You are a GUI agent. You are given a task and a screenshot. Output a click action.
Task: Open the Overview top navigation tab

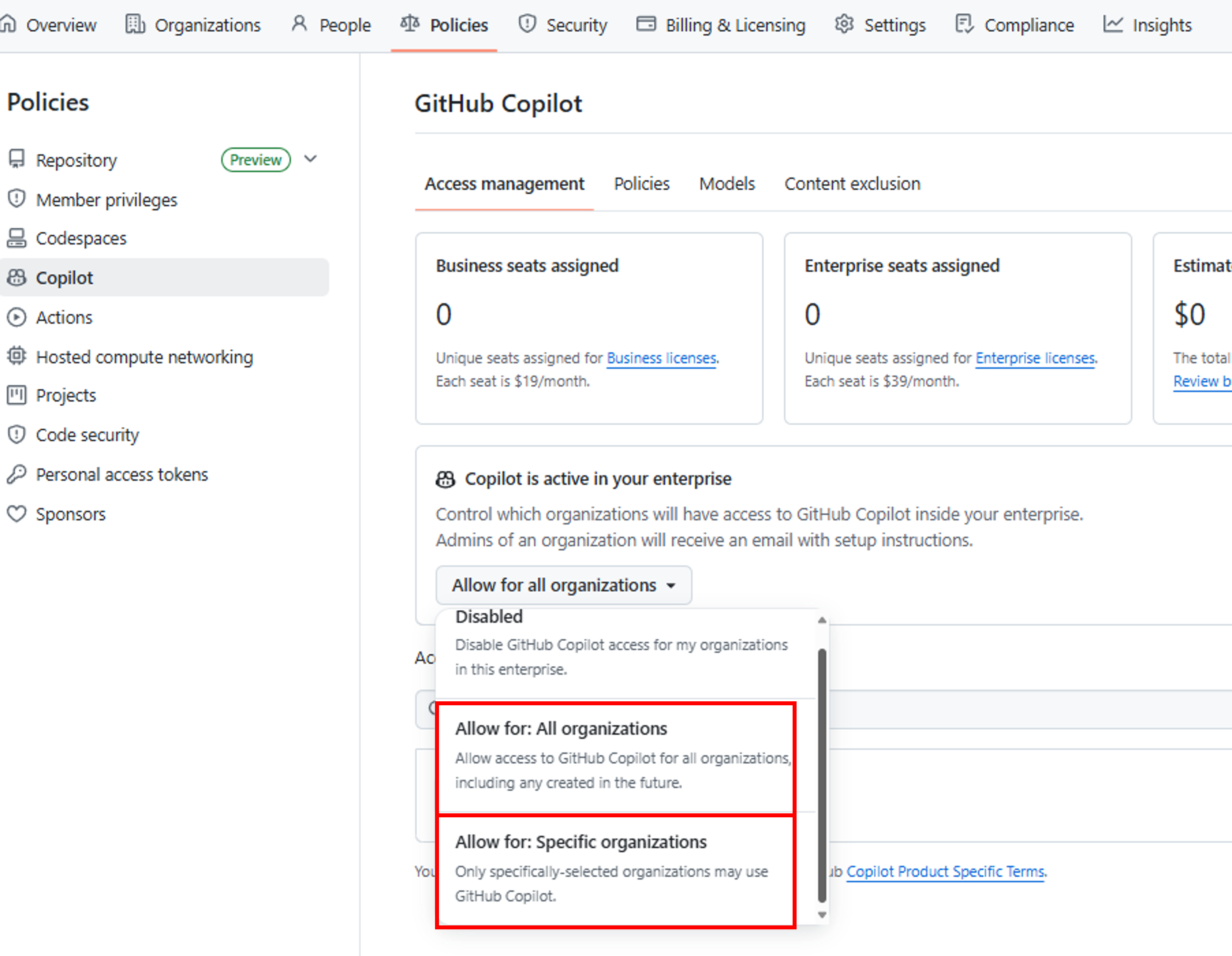(49, 25)
